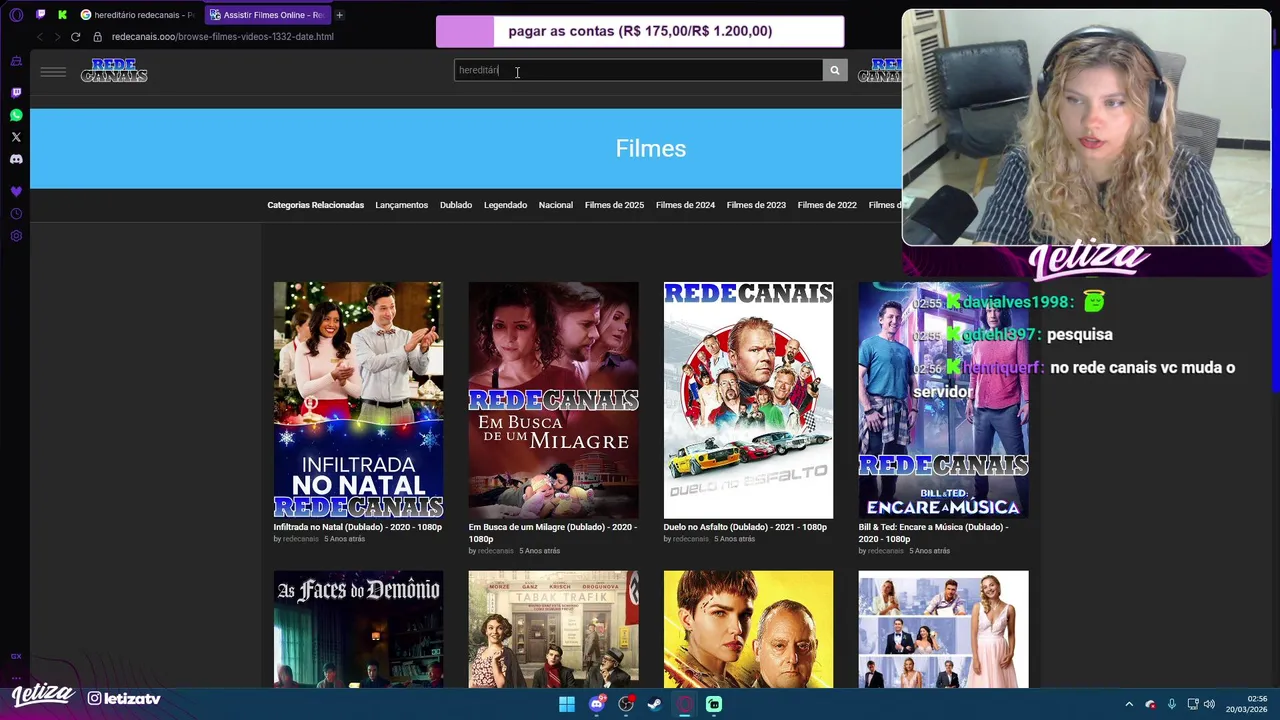Open the pinned Twitch tab
1280x720 pixels.
click(41, 15)
